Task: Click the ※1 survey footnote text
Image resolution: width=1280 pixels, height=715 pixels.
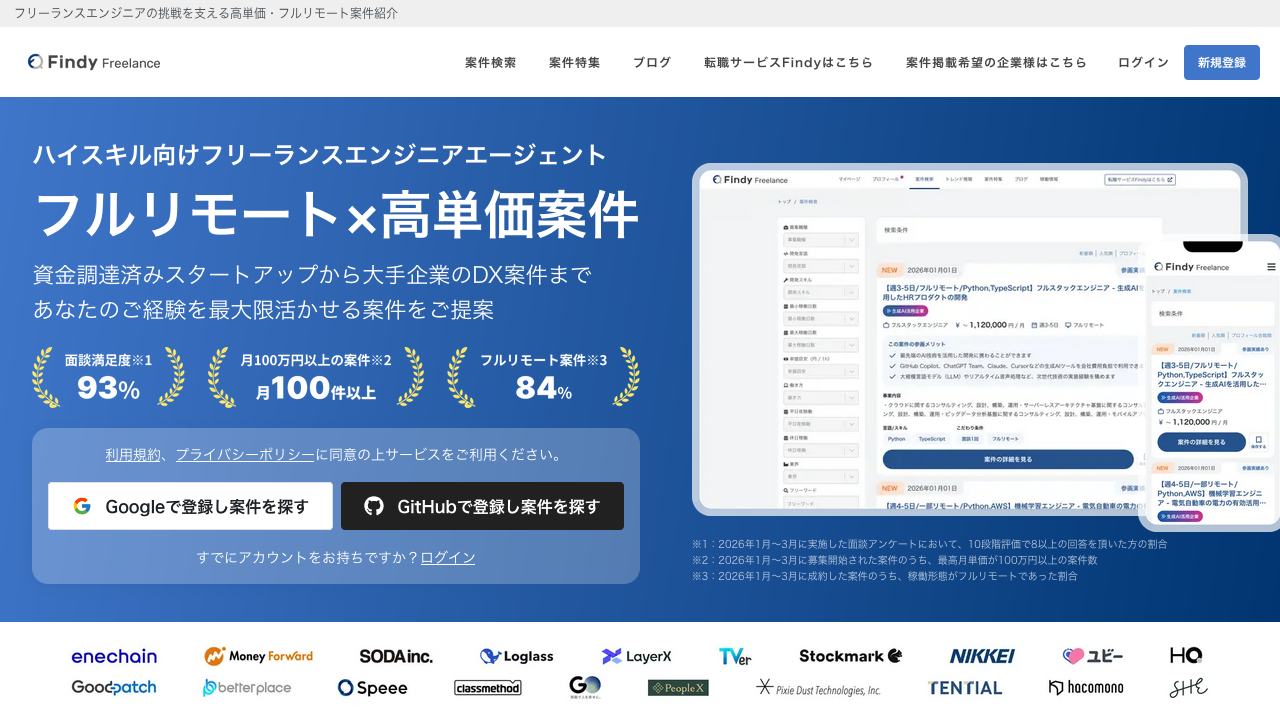Action: point(930,544)
